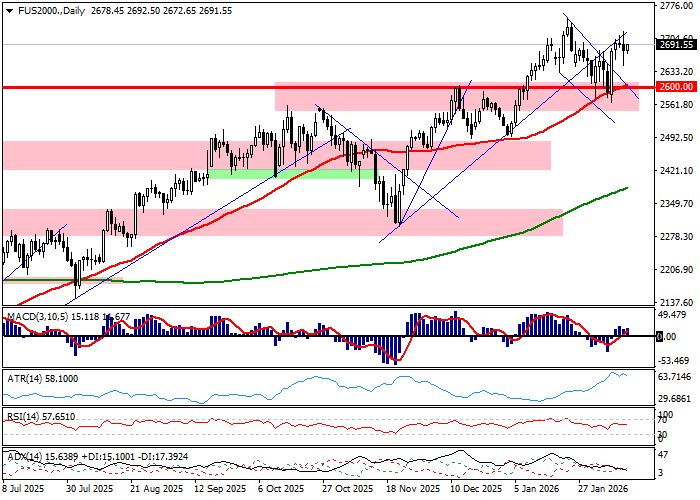Click the 8 Jul 2025 date label
Screen dimensions: 700x500
(x=23, y=490)
